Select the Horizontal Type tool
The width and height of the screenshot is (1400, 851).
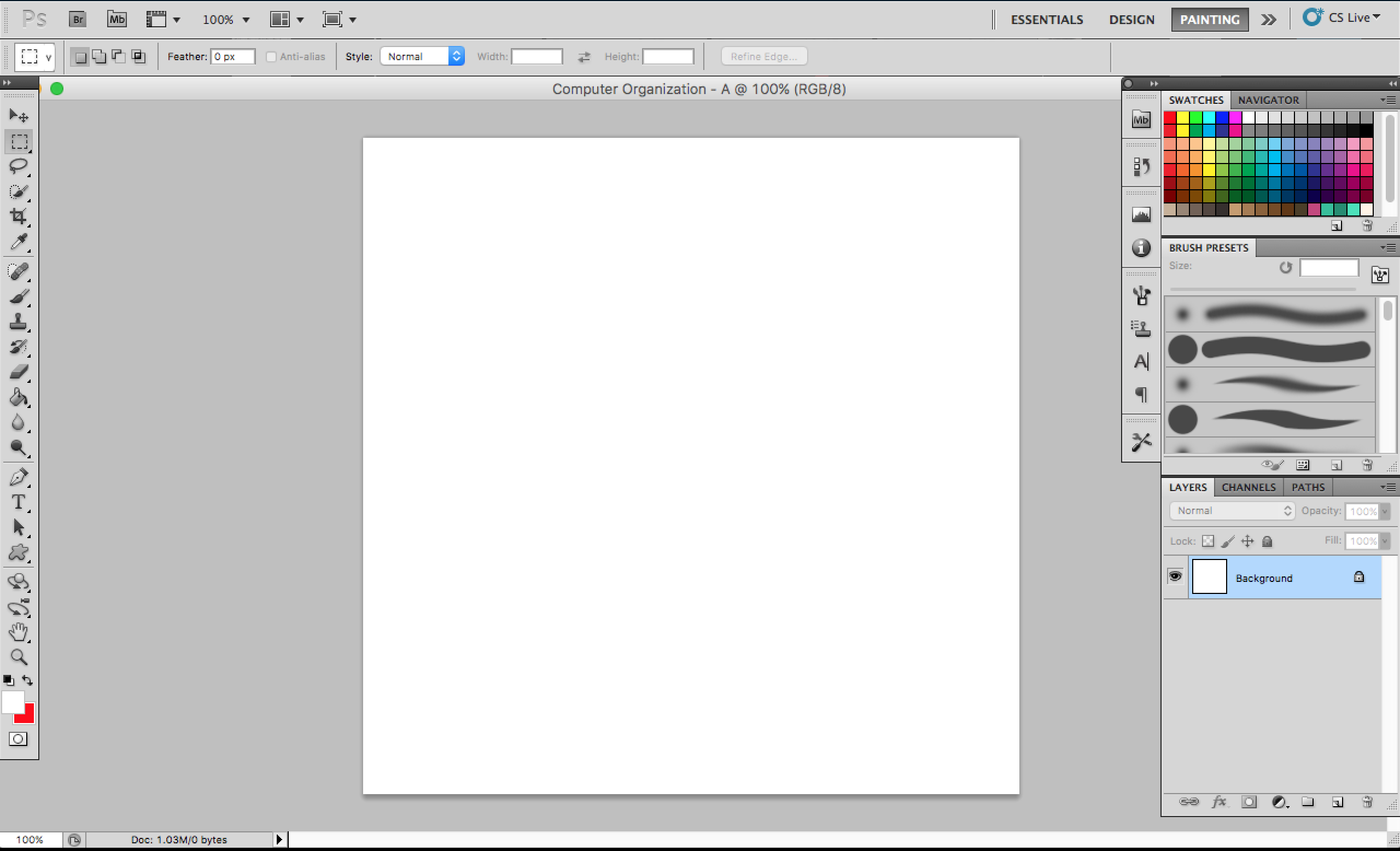coord(18,502)
